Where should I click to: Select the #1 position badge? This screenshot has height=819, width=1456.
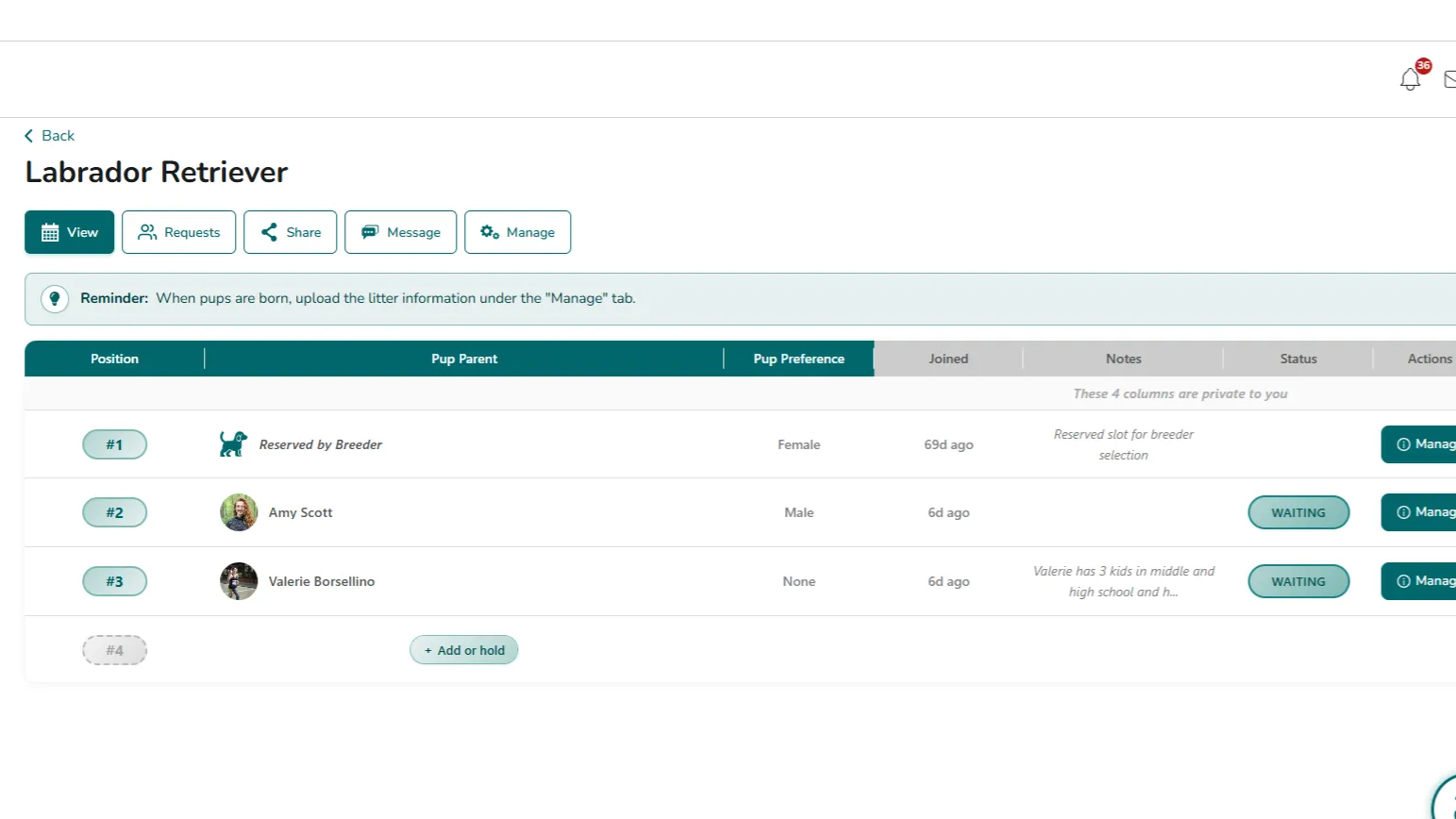pos(114,444)
